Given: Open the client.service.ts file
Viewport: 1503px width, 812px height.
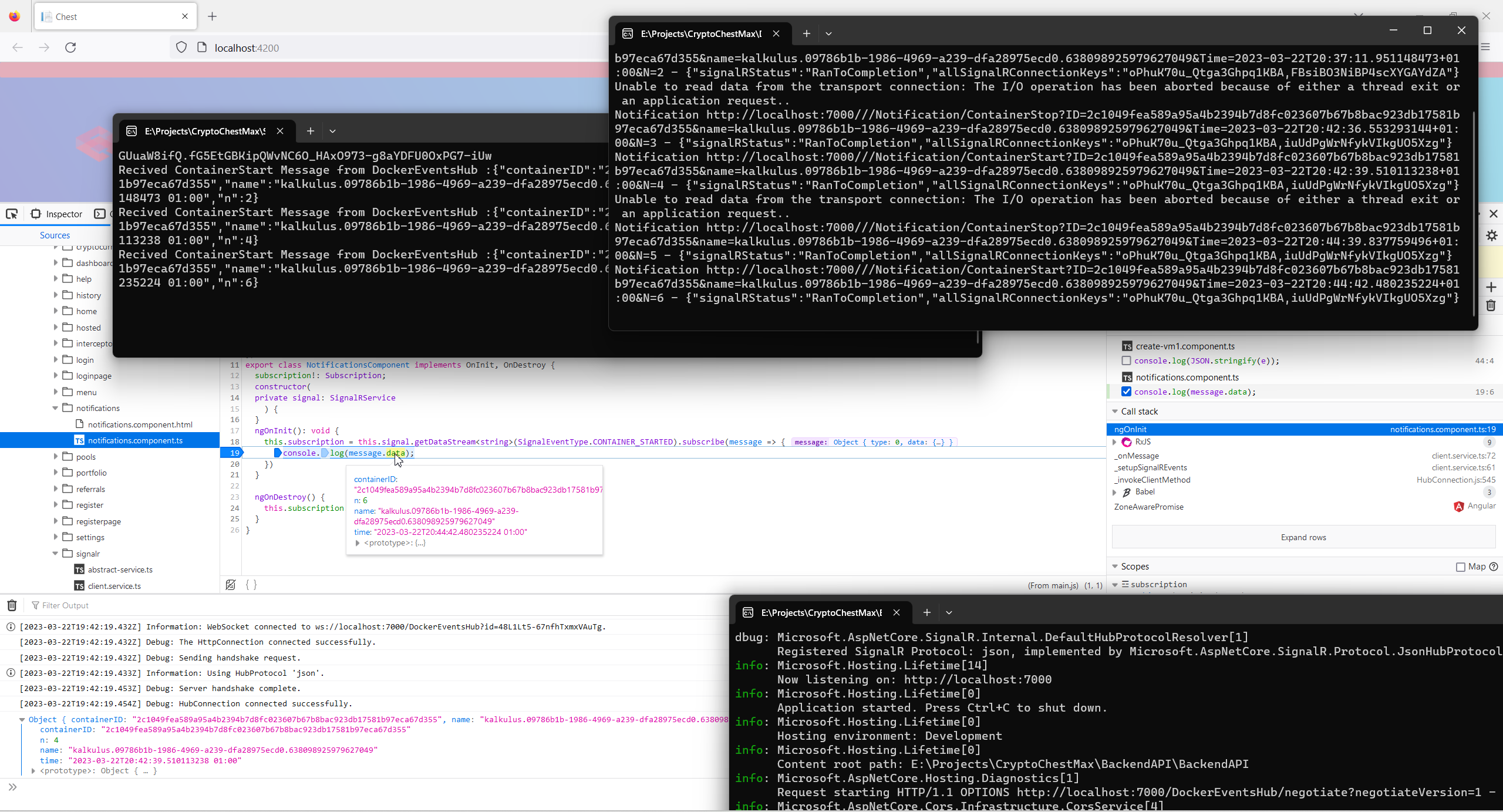Looking at the screenshot, I should point(114,586).
